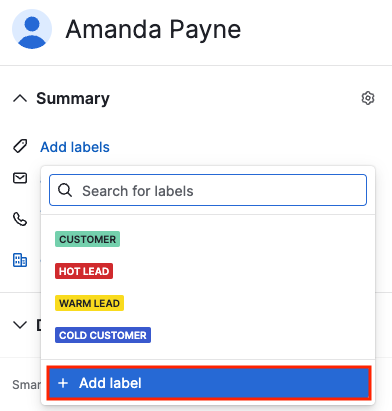The width and height of the screenshot is (392, 411).
Task: Click the Amanda Payne contact name
Action: (x=153, y=30)
